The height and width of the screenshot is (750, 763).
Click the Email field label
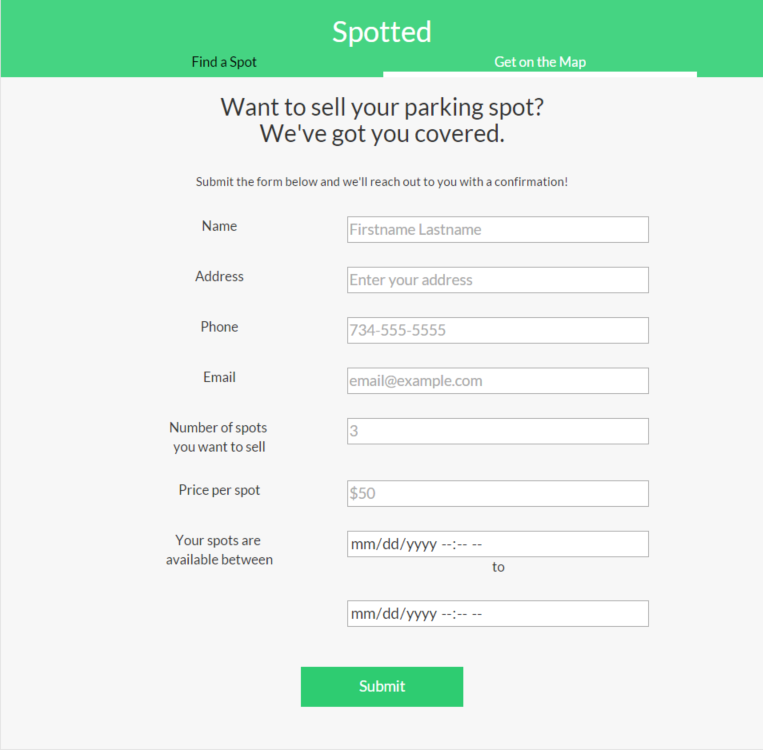pos(219,377)
